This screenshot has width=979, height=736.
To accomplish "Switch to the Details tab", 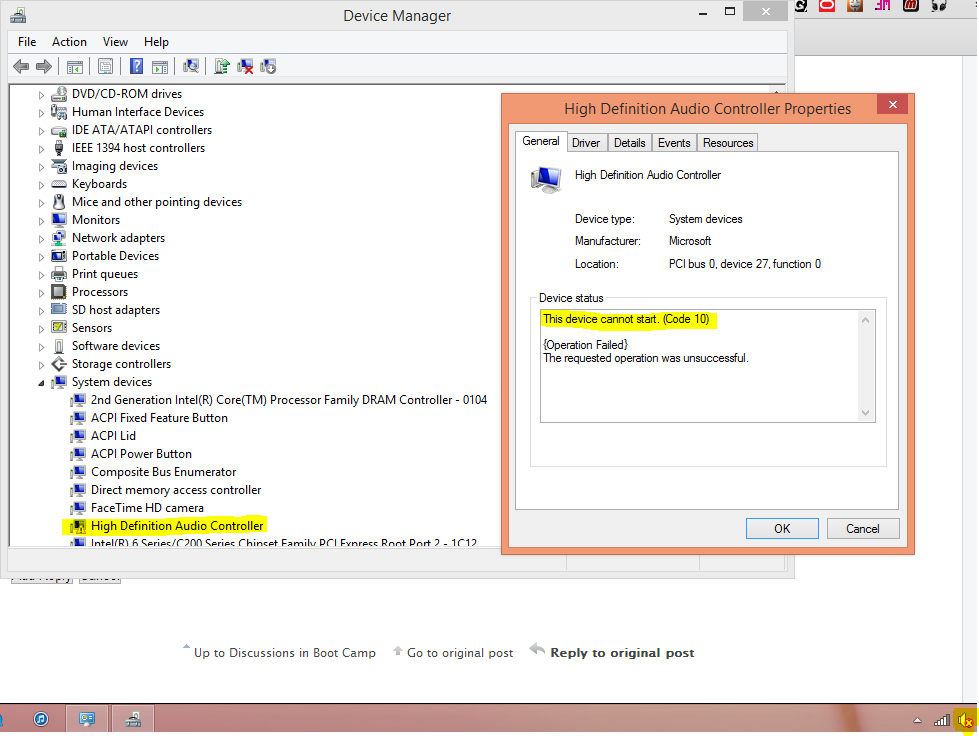I will pyautogui.click(x=629, y=143).
